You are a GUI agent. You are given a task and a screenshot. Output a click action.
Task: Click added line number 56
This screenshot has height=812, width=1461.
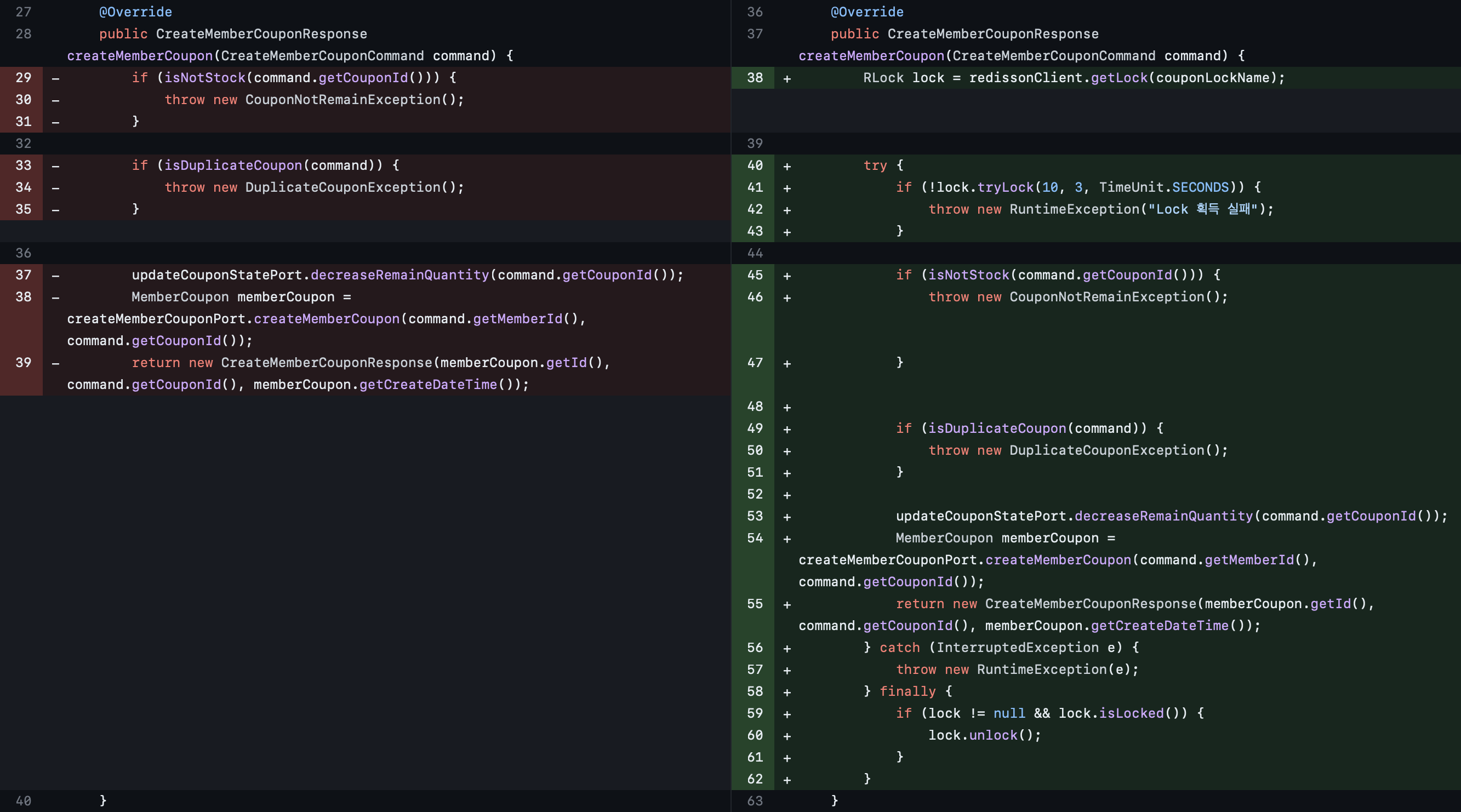755,648
